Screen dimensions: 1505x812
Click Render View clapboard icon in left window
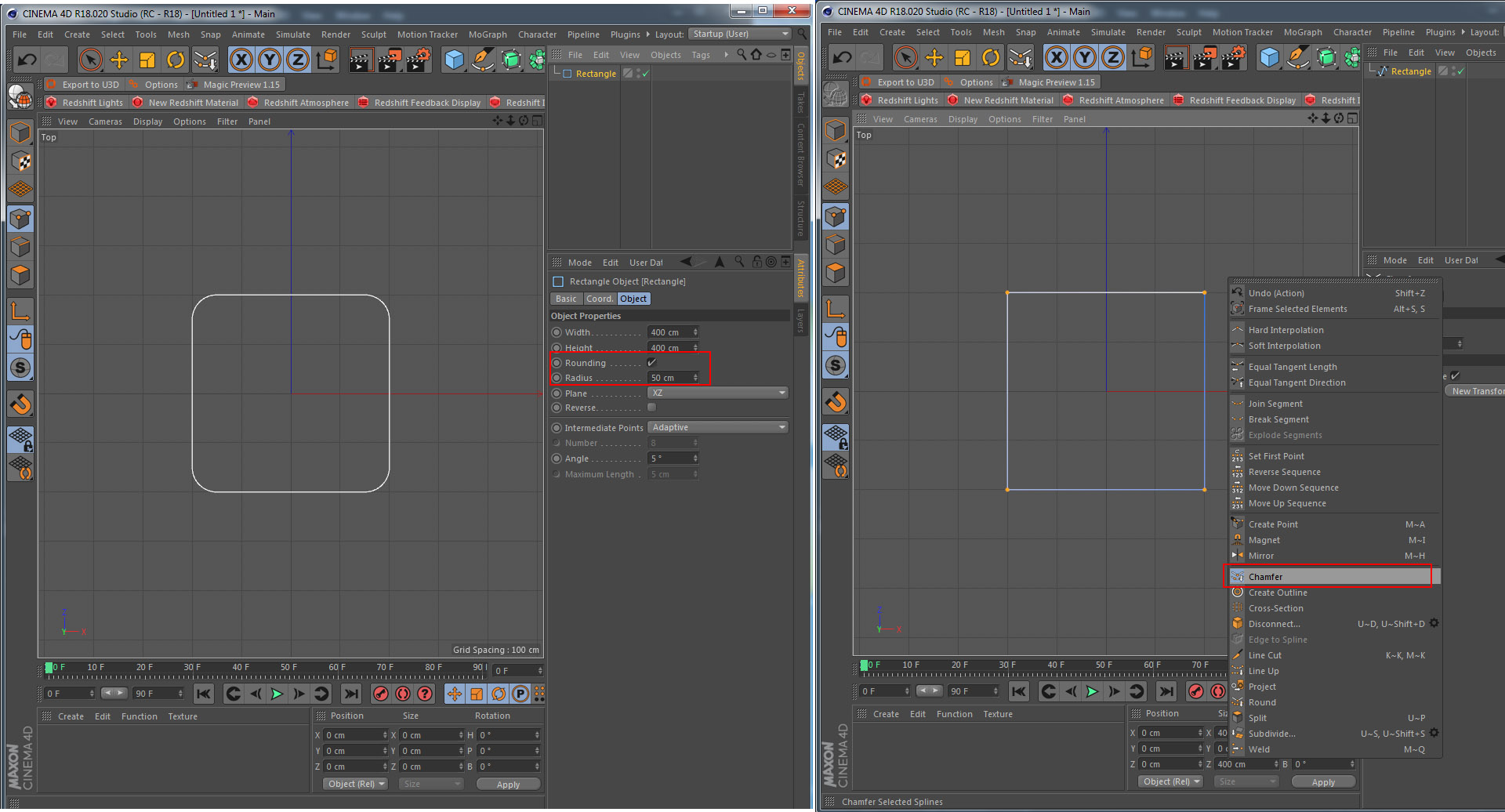361,60
